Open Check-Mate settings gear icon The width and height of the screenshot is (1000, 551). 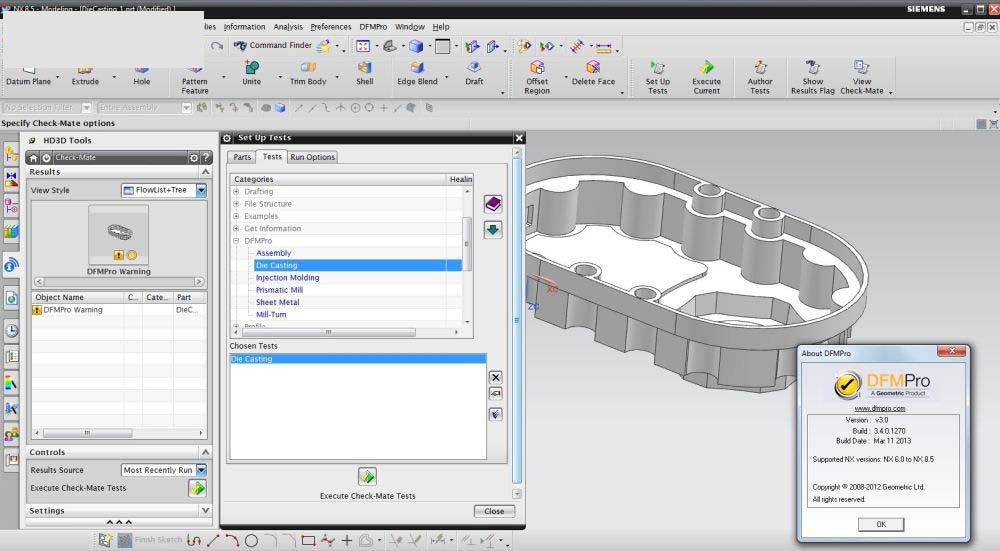pos(194,158)
